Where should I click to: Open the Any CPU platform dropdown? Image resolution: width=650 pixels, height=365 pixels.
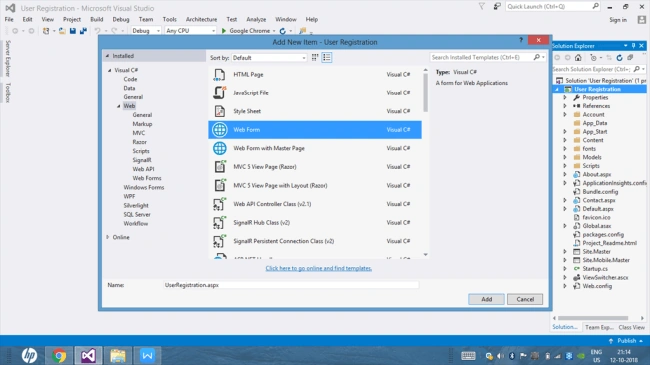click(191, 31)
